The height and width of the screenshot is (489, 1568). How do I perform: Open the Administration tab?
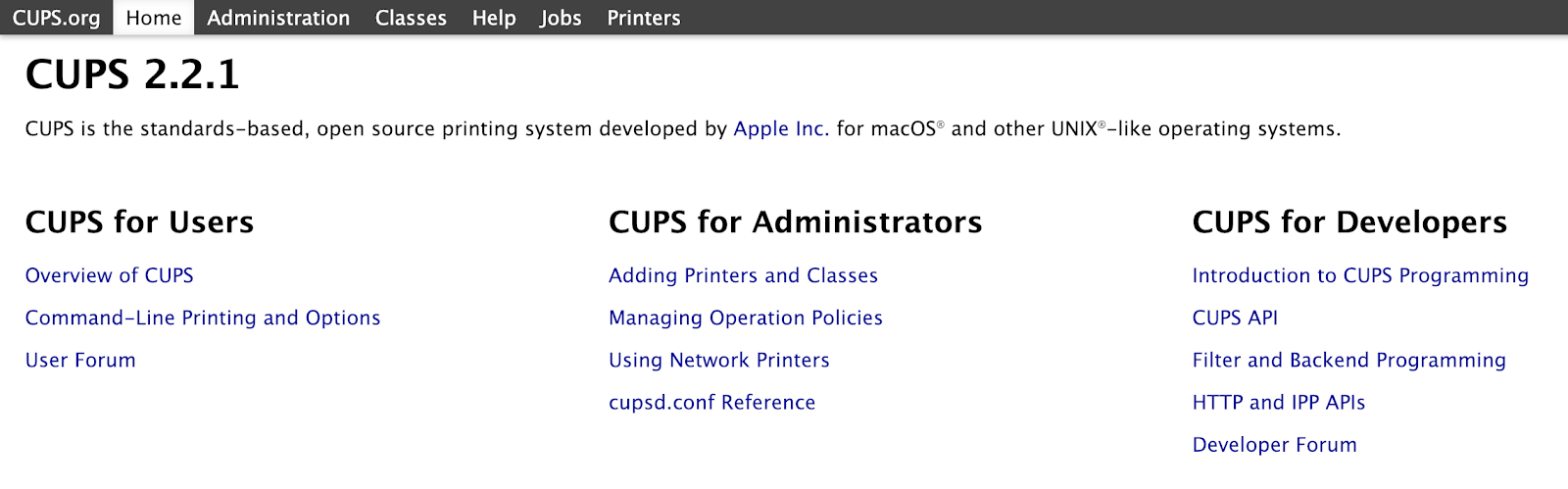tap(278, 18)
